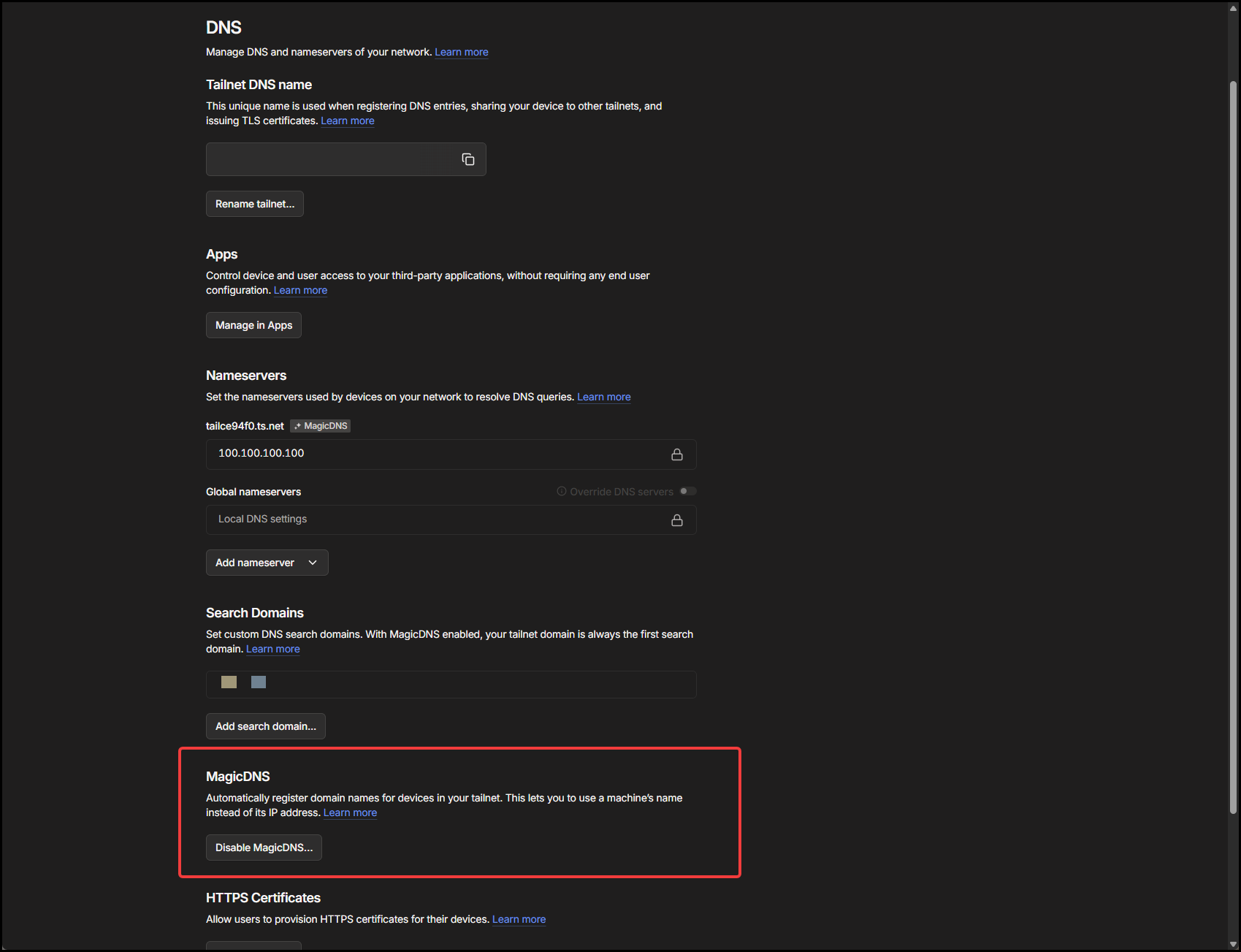Open the Add nameserver dropdown

point(267,563)
